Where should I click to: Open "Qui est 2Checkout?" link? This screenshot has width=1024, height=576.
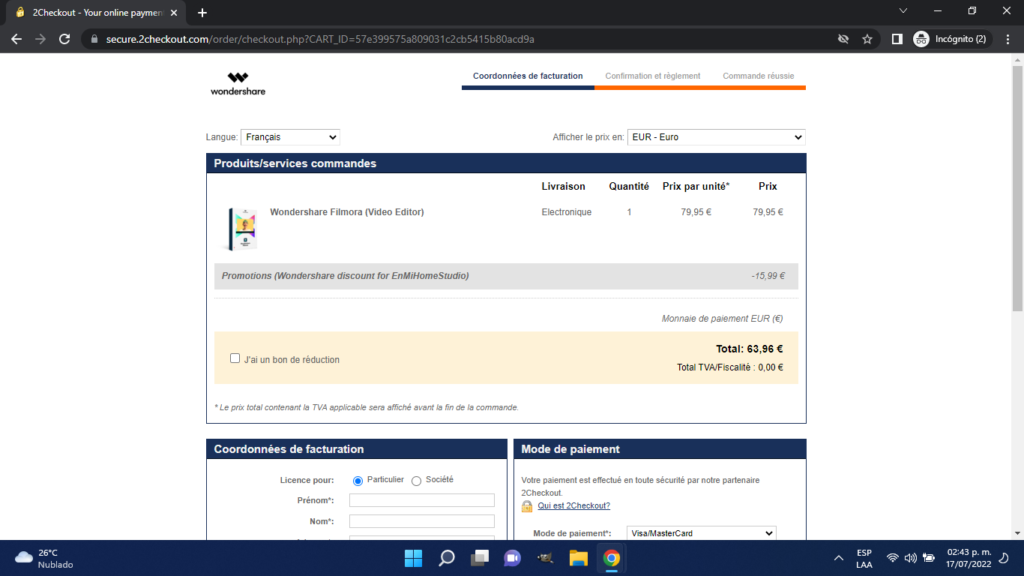pos(573,505)
